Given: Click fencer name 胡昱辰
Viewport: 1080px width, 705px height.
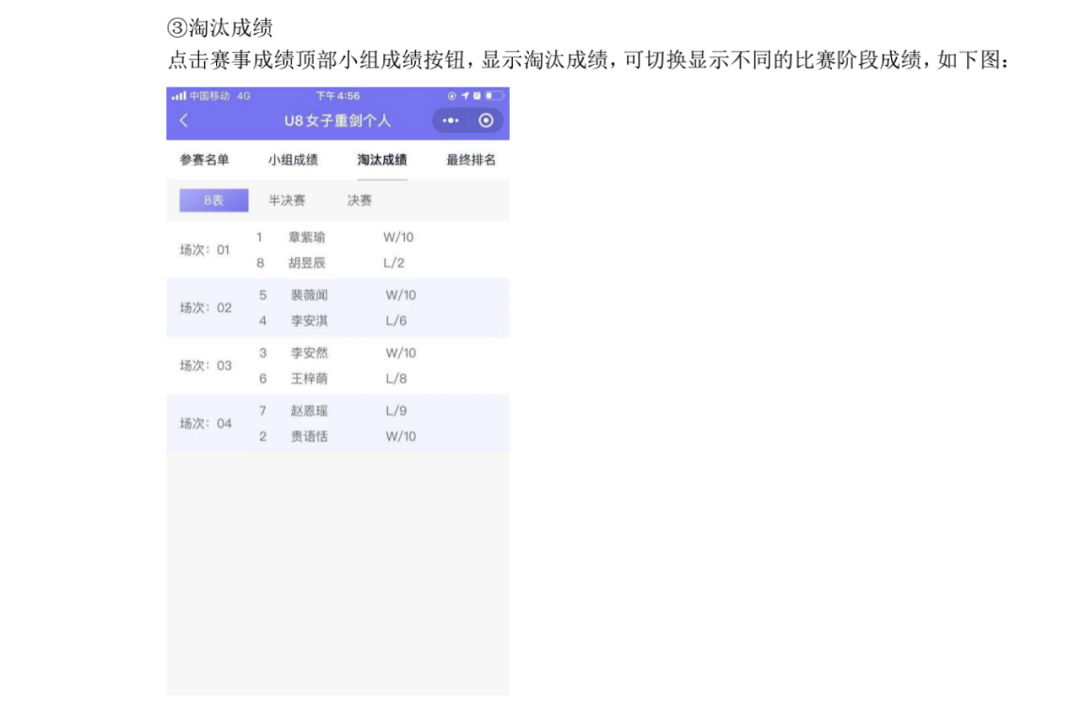Looking at the screenshot, I should [307, 263].
